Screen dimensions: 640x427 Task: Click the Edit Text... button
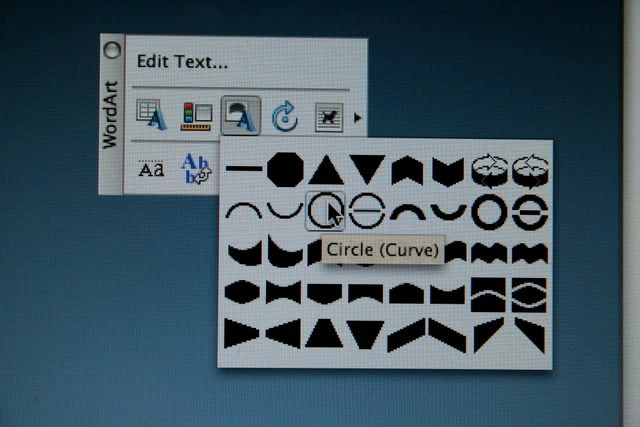coord(182,62)
